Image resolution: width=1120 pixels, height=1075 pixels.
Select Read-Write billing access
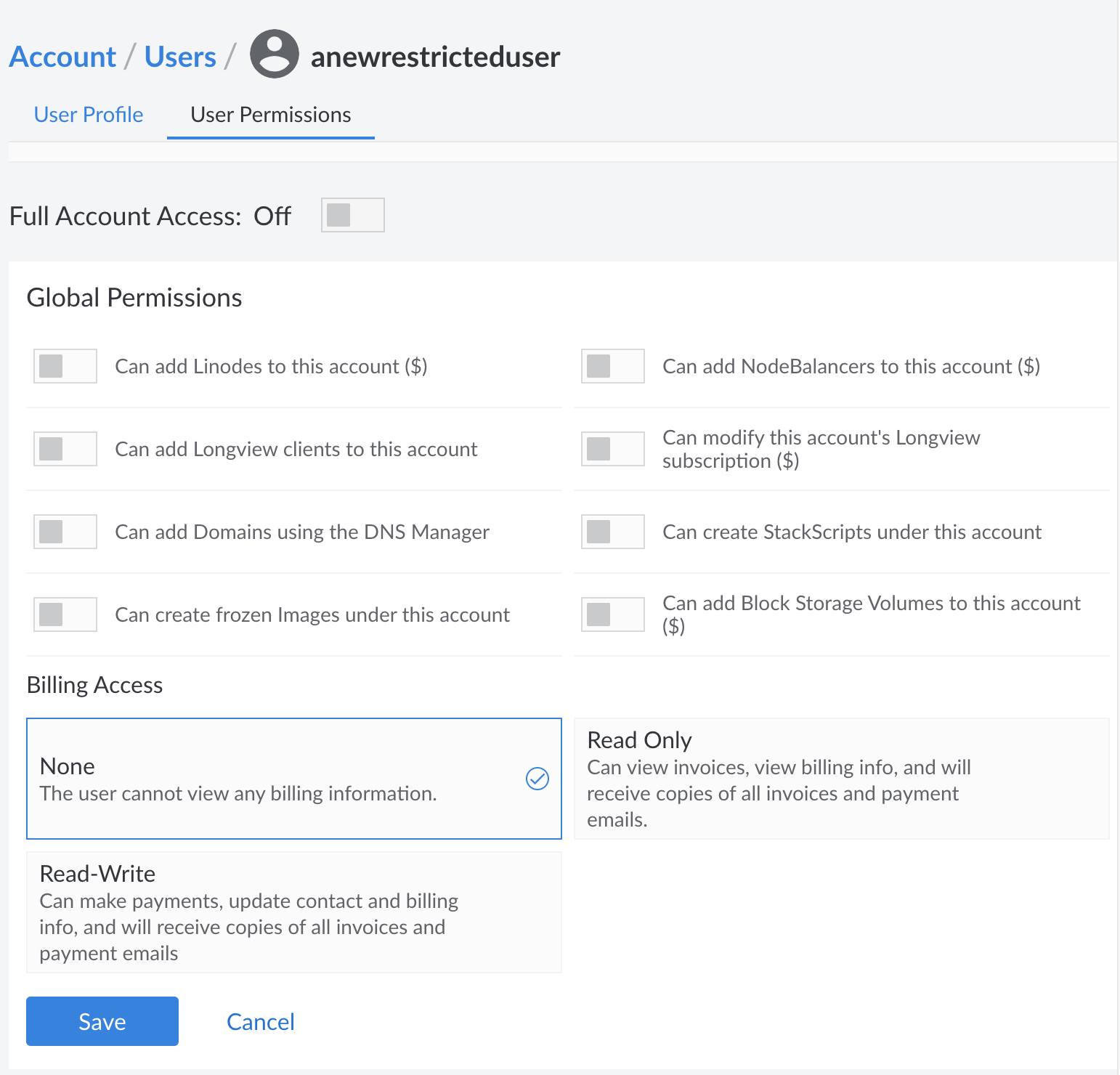pos(294,912)
